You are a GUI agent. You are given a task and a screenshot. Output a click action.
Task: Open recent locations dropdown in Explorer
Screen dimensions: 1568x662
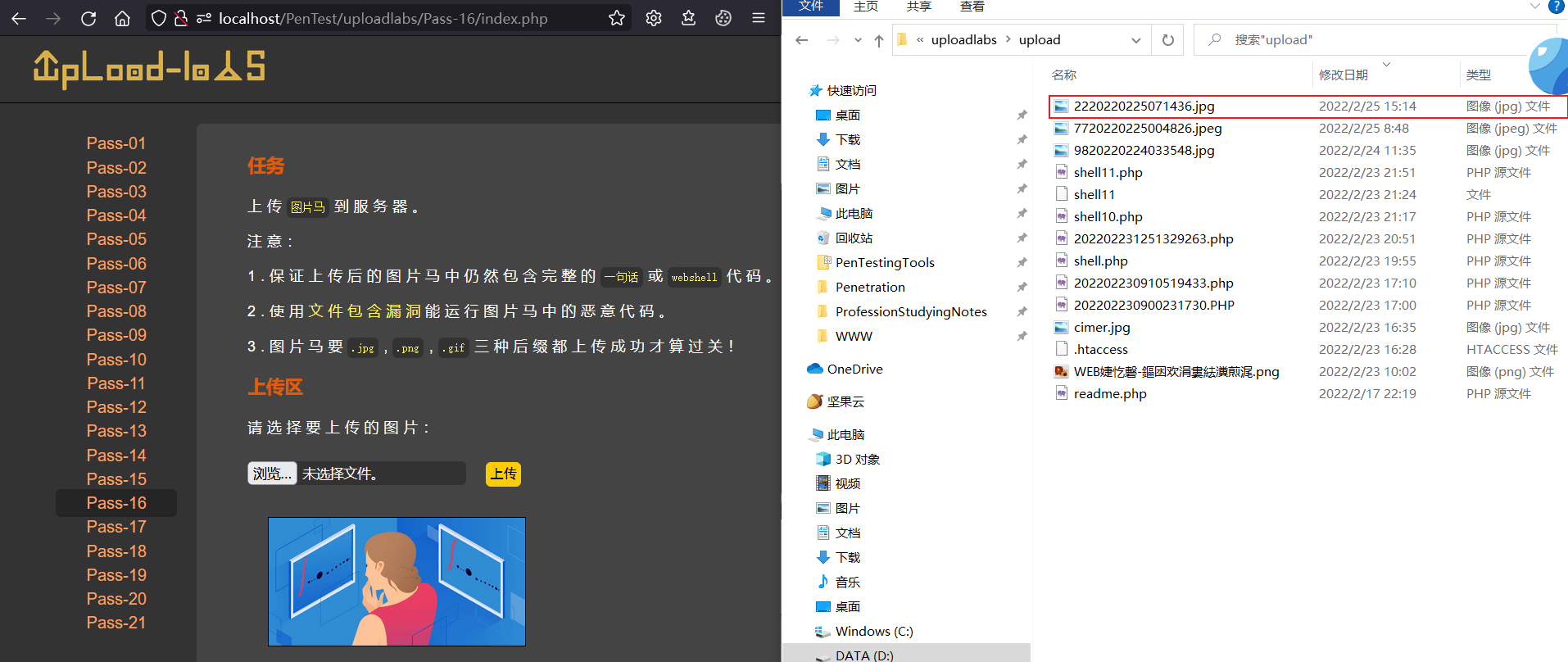click(858, 40)
